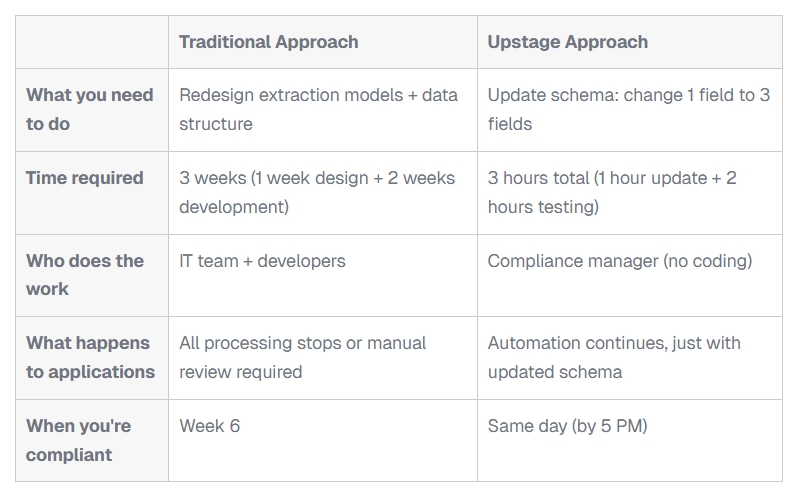Click the 'Traditional Approach' column header
797x496 pixels.
click(268, 42)
